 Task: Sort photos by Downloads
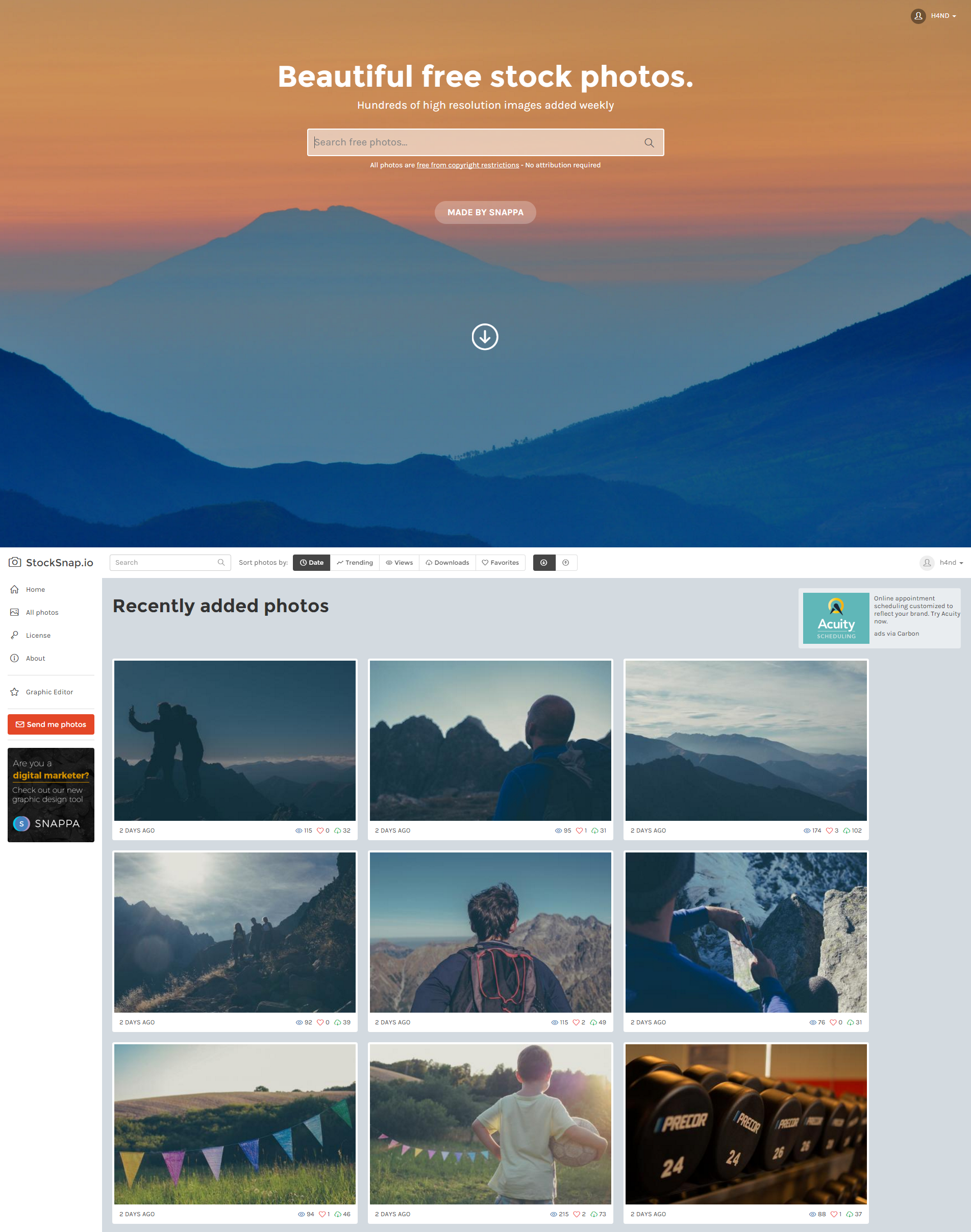coord(447,563)
